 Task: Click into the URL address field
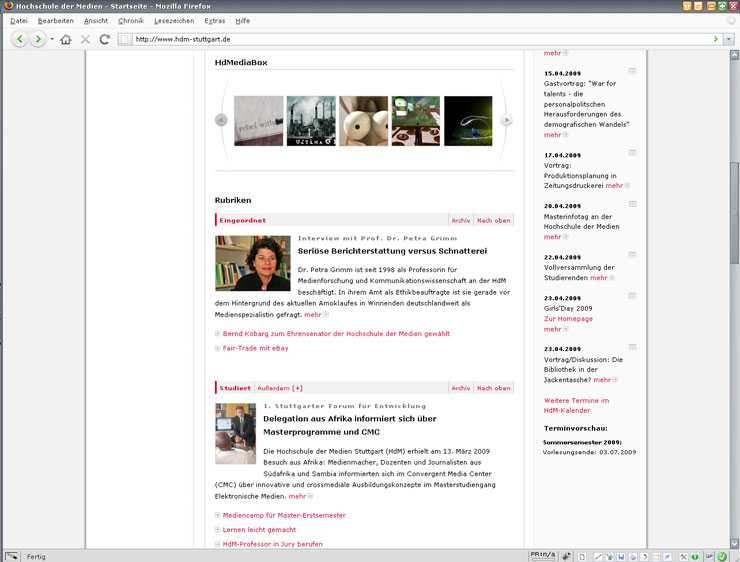tap(420, 39)
